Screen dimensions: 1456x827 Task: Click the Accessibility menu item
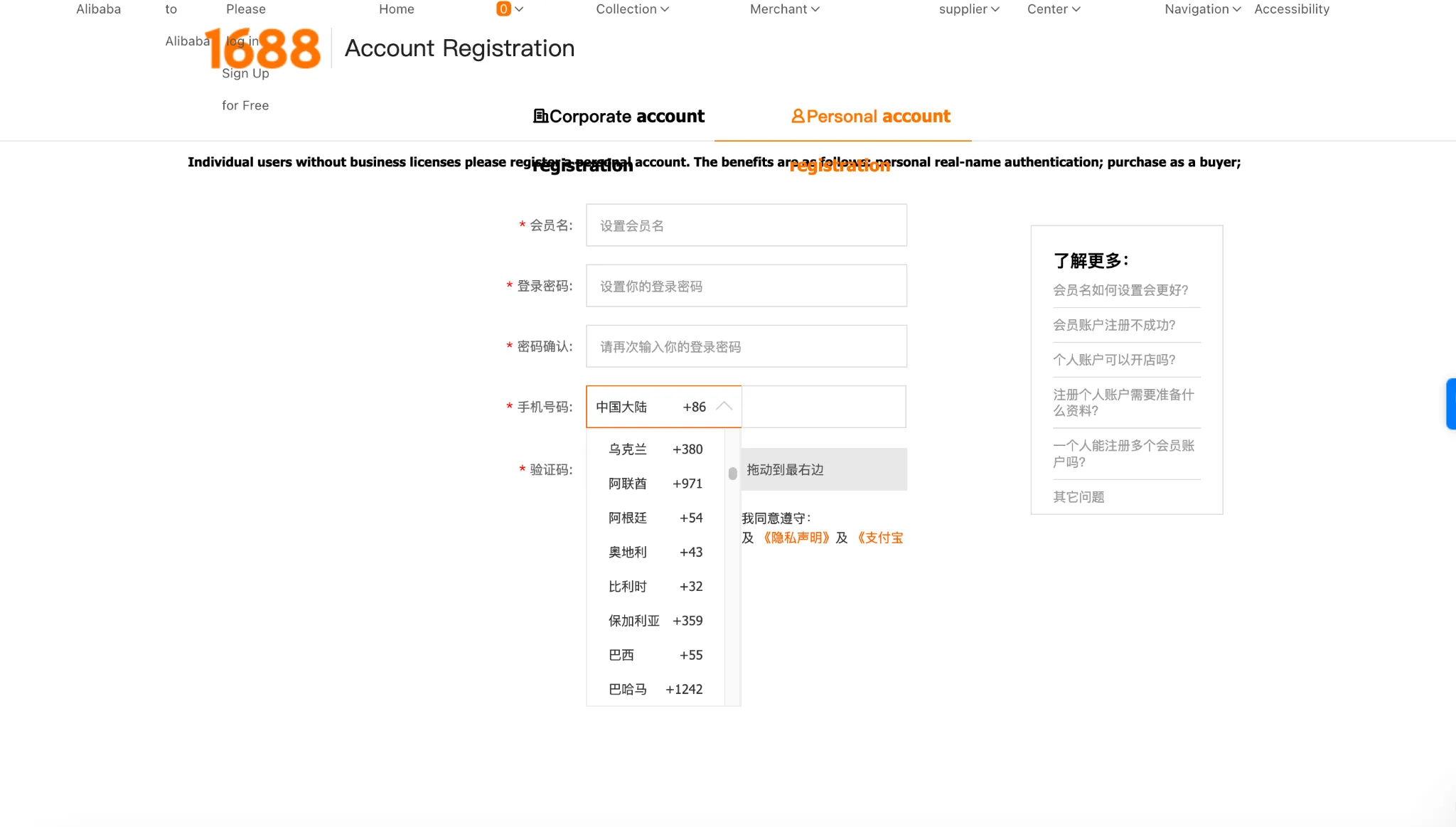pos(1292,9)
